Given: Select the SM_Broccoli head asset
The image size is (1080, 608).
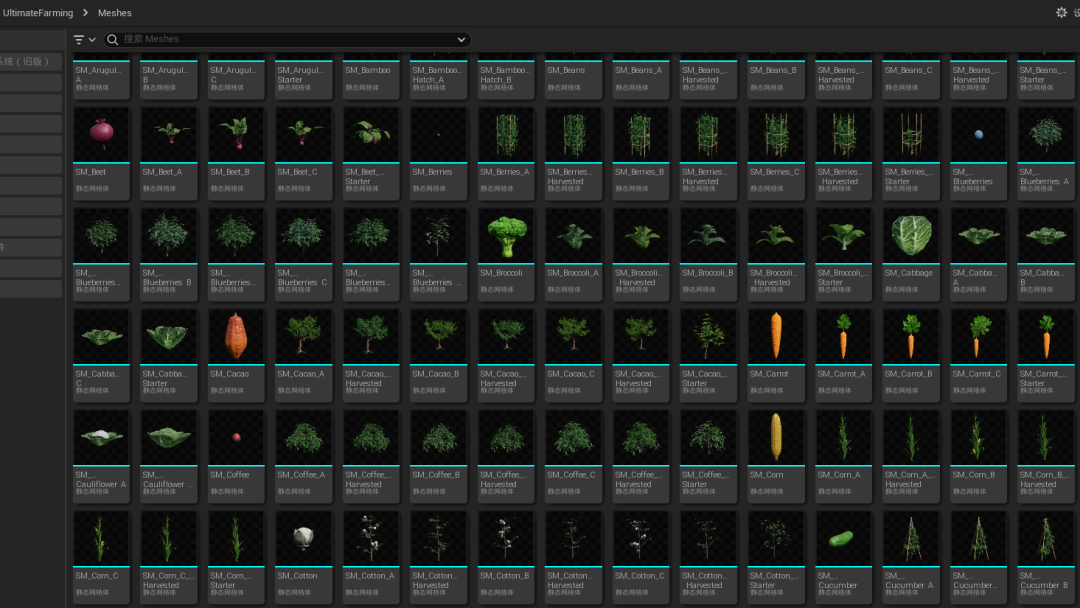Looking at the screenshot, I should tap(506, 254).
